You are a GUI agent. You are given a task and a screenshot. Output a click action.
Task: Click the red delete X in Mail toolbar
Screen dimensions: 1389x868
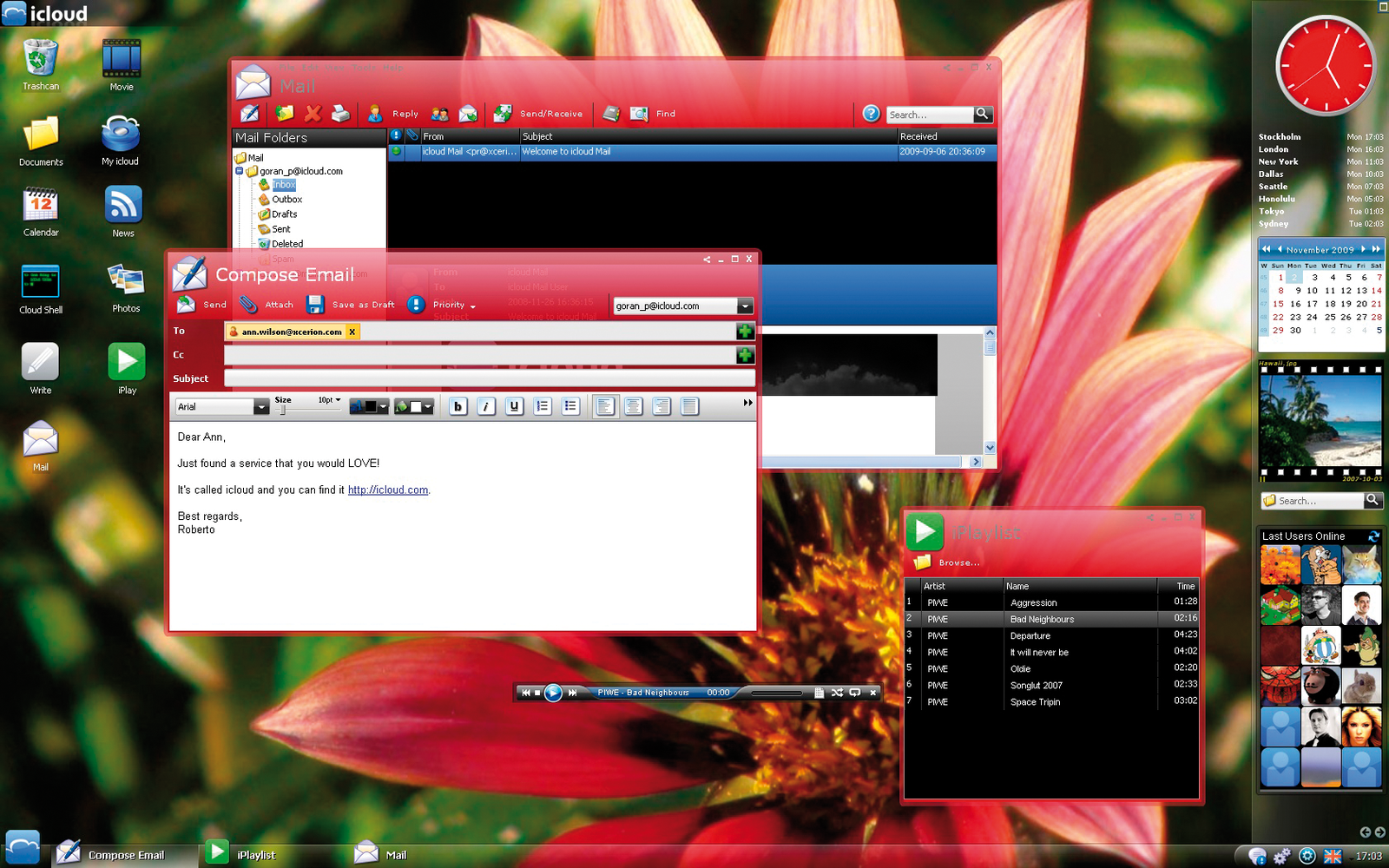pyautogui.click(x=313, y=114)
